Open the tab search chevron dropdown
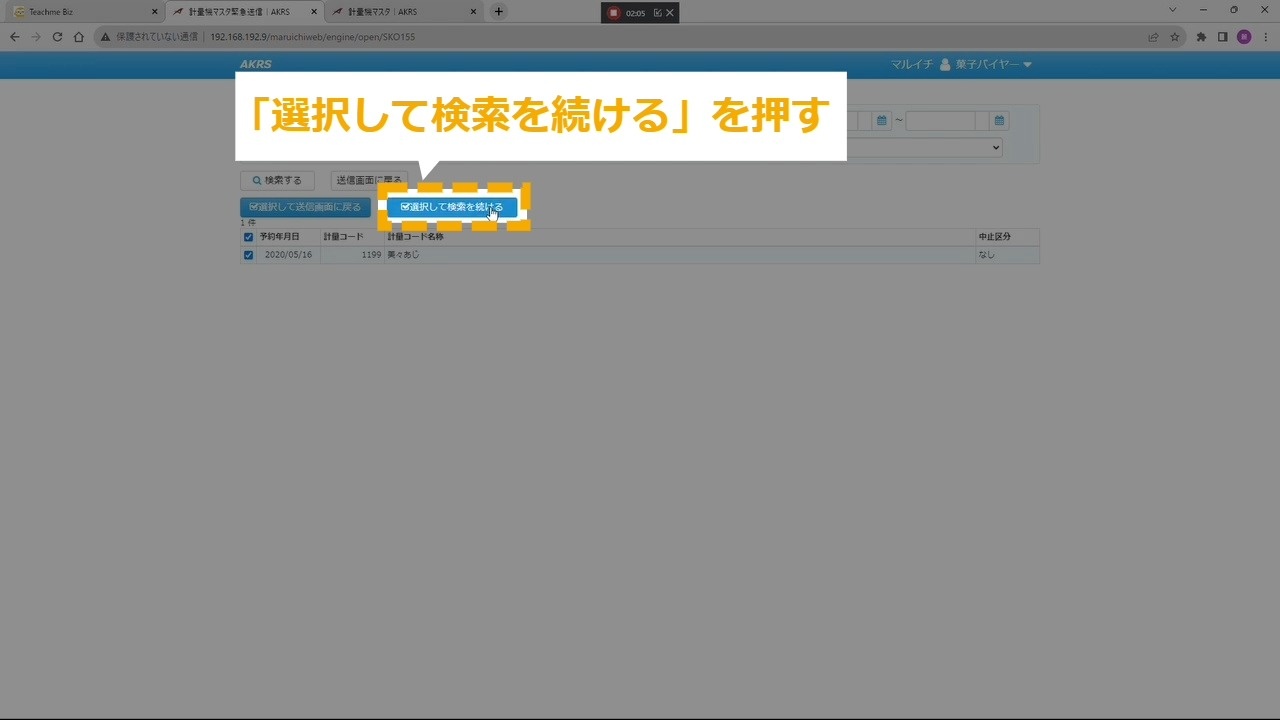 tap(1173, 10)
